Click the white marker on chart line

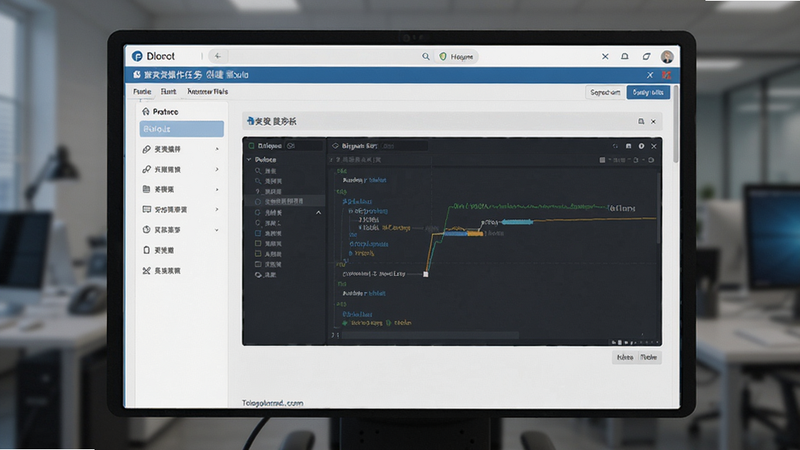426,274
